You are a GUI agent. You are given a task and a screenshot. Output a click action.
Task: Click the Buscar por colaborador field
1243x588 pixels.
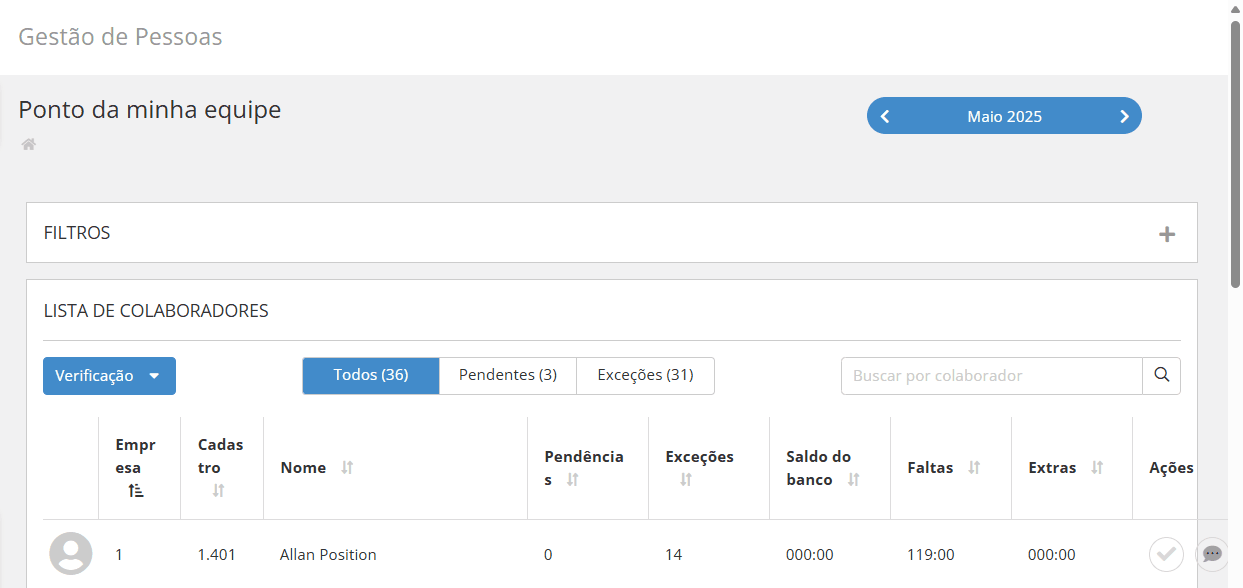(x=991, y=376)
